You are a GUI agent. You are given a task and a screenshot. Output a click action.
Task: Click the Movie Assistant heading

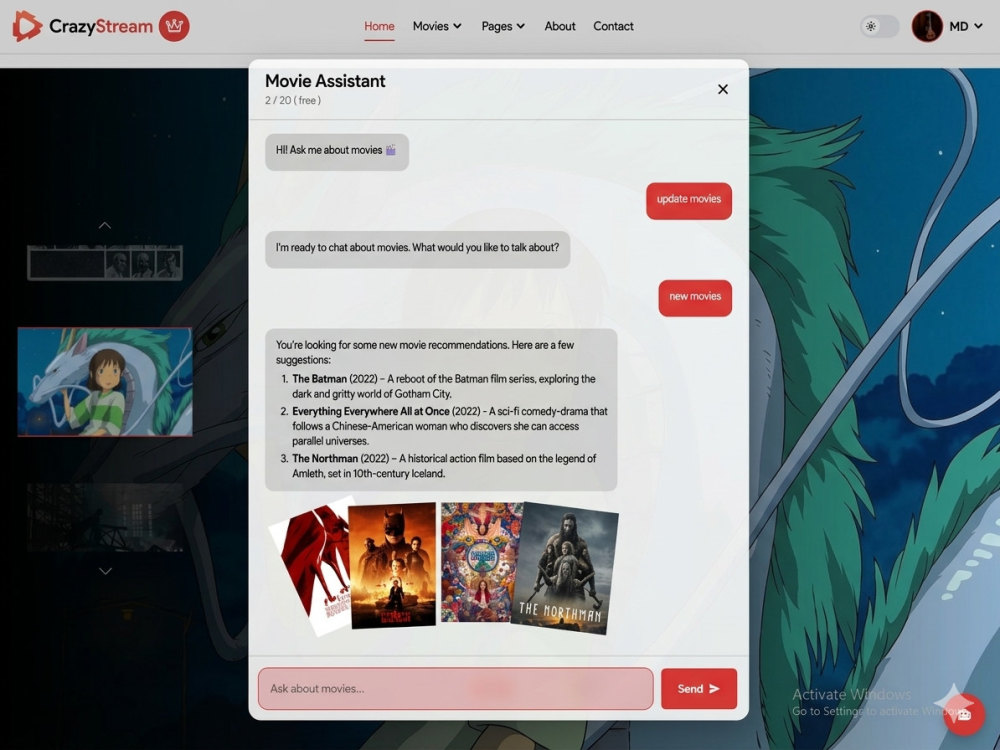click(x=325, y=81)
